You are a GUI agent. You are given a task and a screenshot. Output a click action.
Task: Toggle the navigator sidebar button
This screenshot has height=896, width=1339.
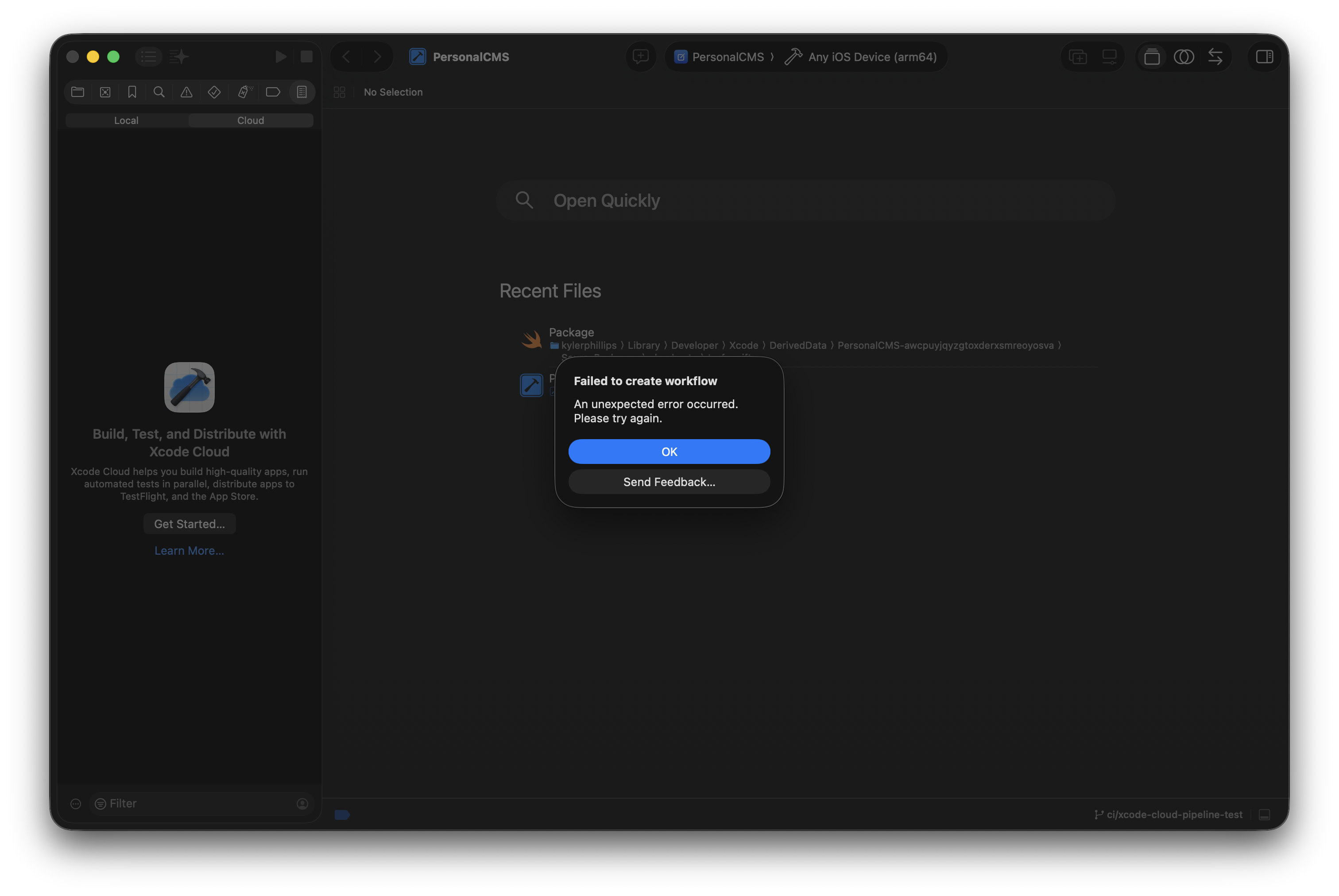pyautogui.click(x=149, y=57)
